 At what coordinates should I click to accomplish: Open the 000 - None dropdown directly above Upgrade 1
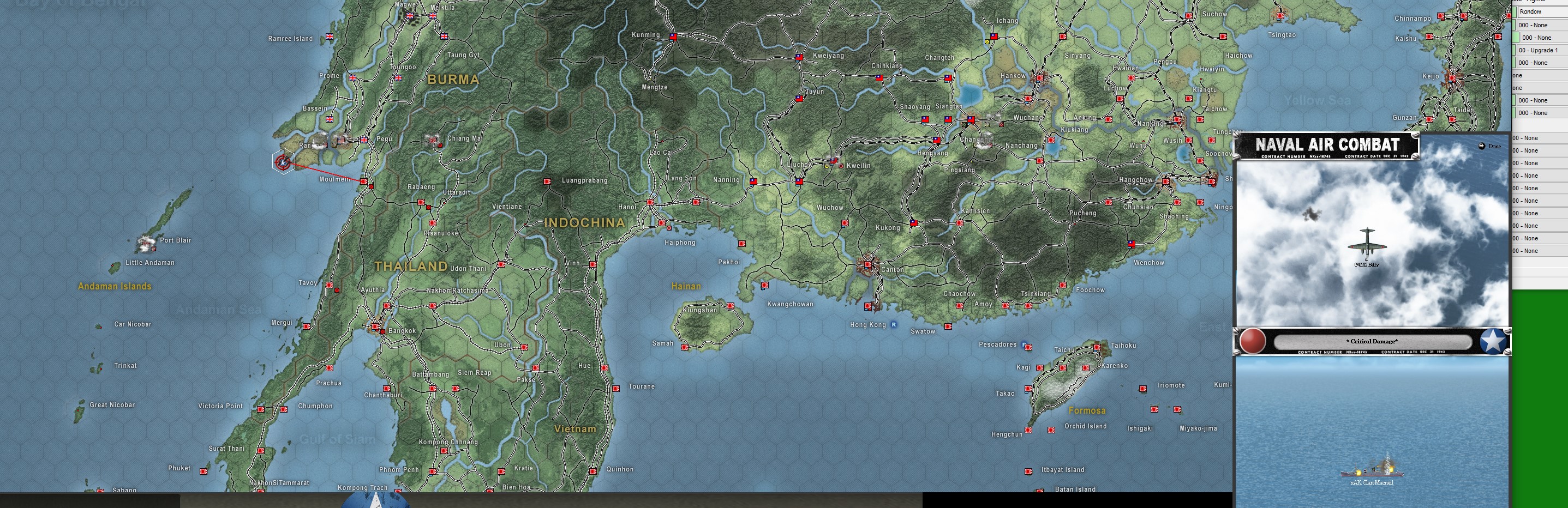click(1543, 38)
